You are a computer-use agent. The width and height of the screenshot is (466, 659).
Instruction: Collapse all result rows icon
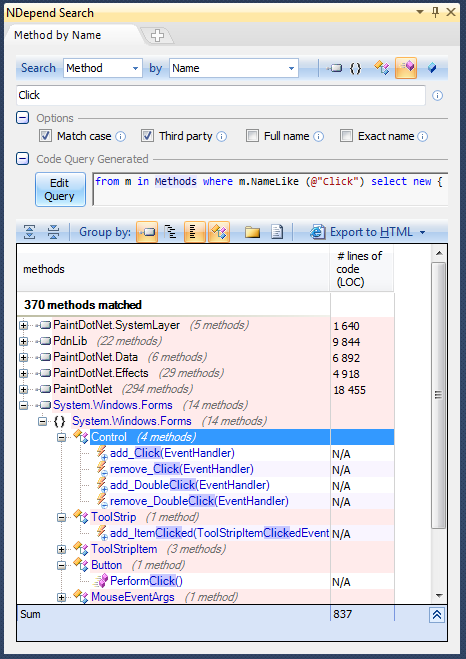pyautogui.click(x=53, y=232)
